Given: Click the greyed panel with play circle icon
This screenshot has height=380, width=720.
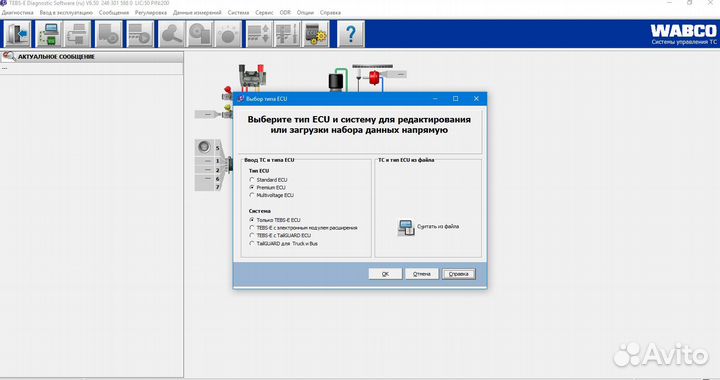Looking at the screenshot, I should tap(140, 34).
